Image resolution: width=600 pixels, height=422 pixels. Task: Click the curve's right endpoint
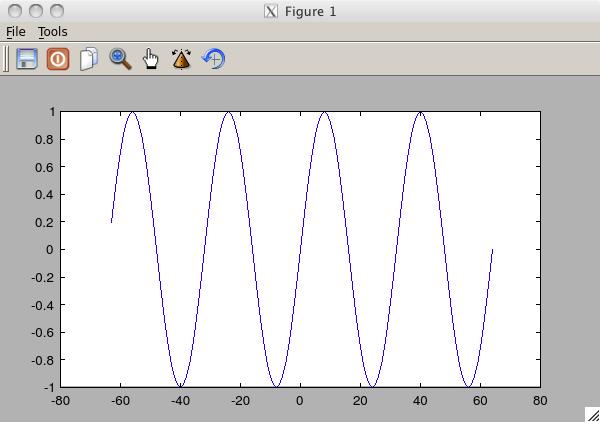[492, 250]
